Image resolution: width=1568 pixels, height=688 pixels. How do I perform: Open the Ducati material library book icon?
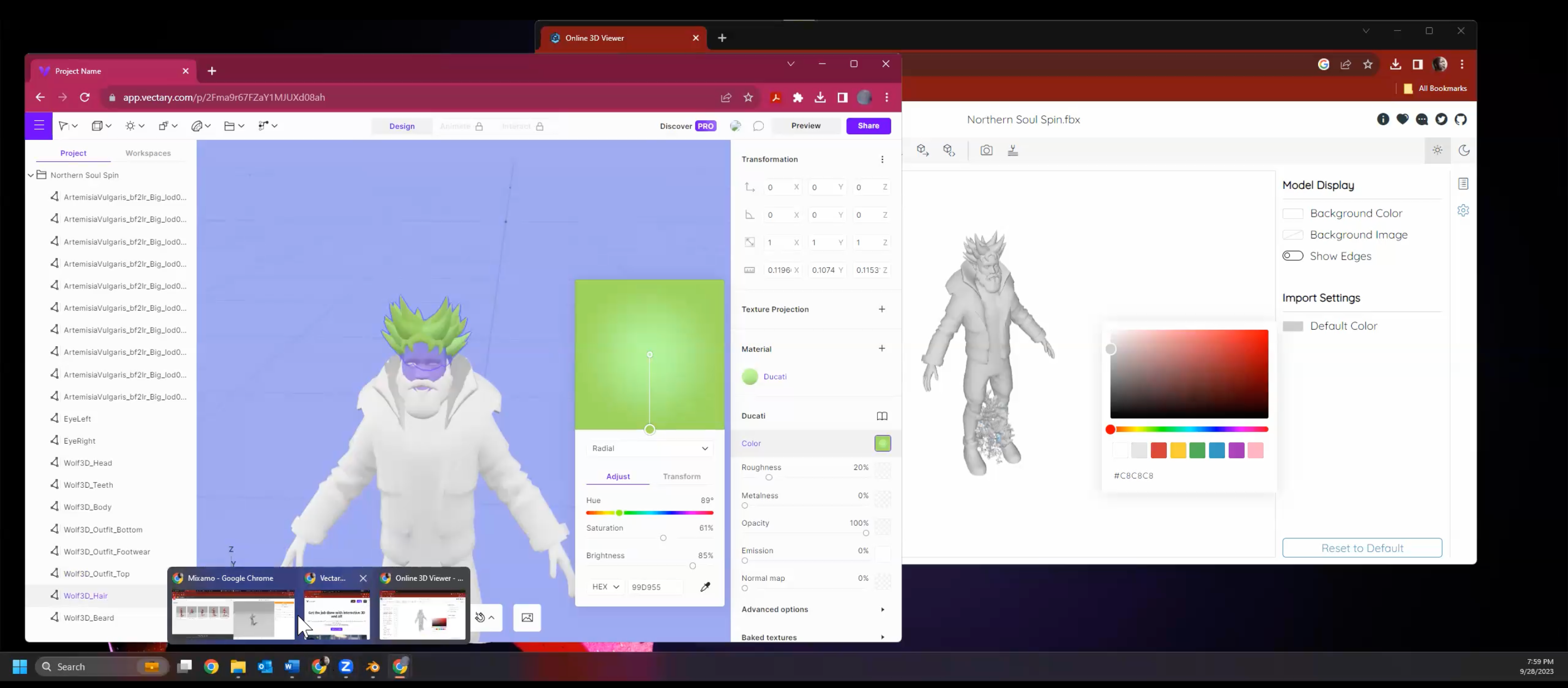coord(881,415)
